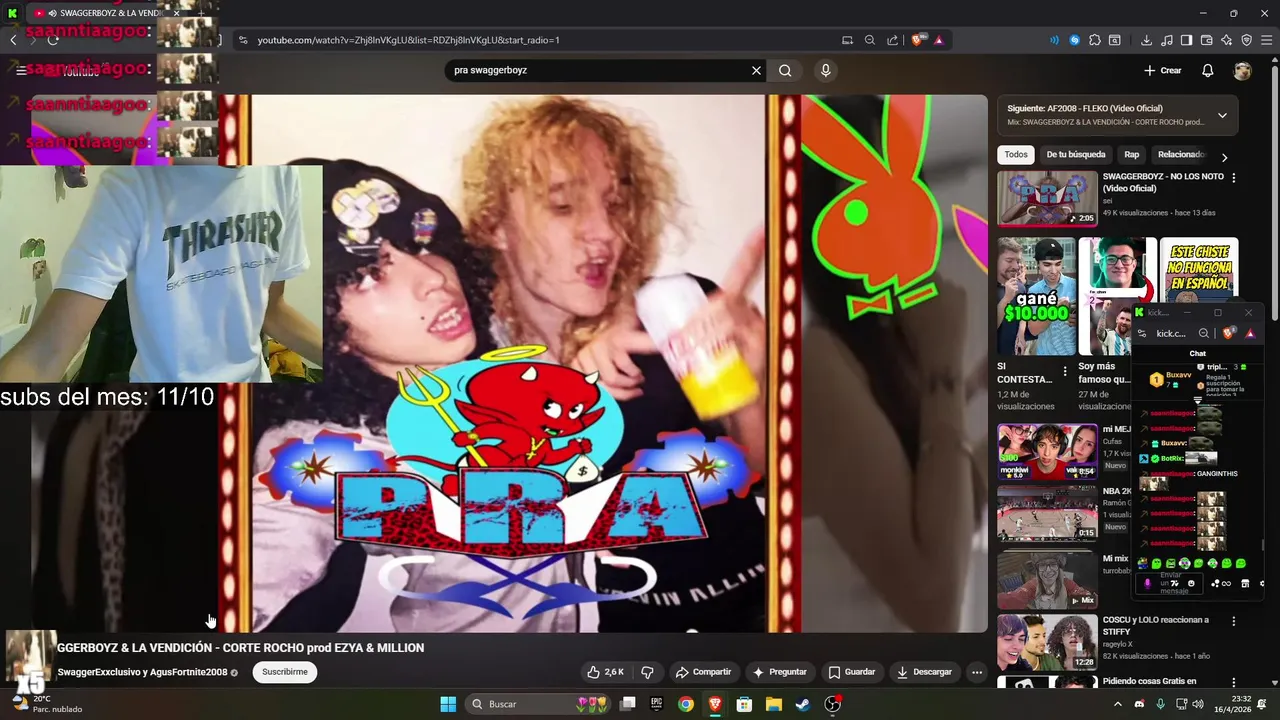Viewport: 1280px width, 720px height.
Task: Open emoji picker in Kick chat
Action: click(x=1190, y=583)
